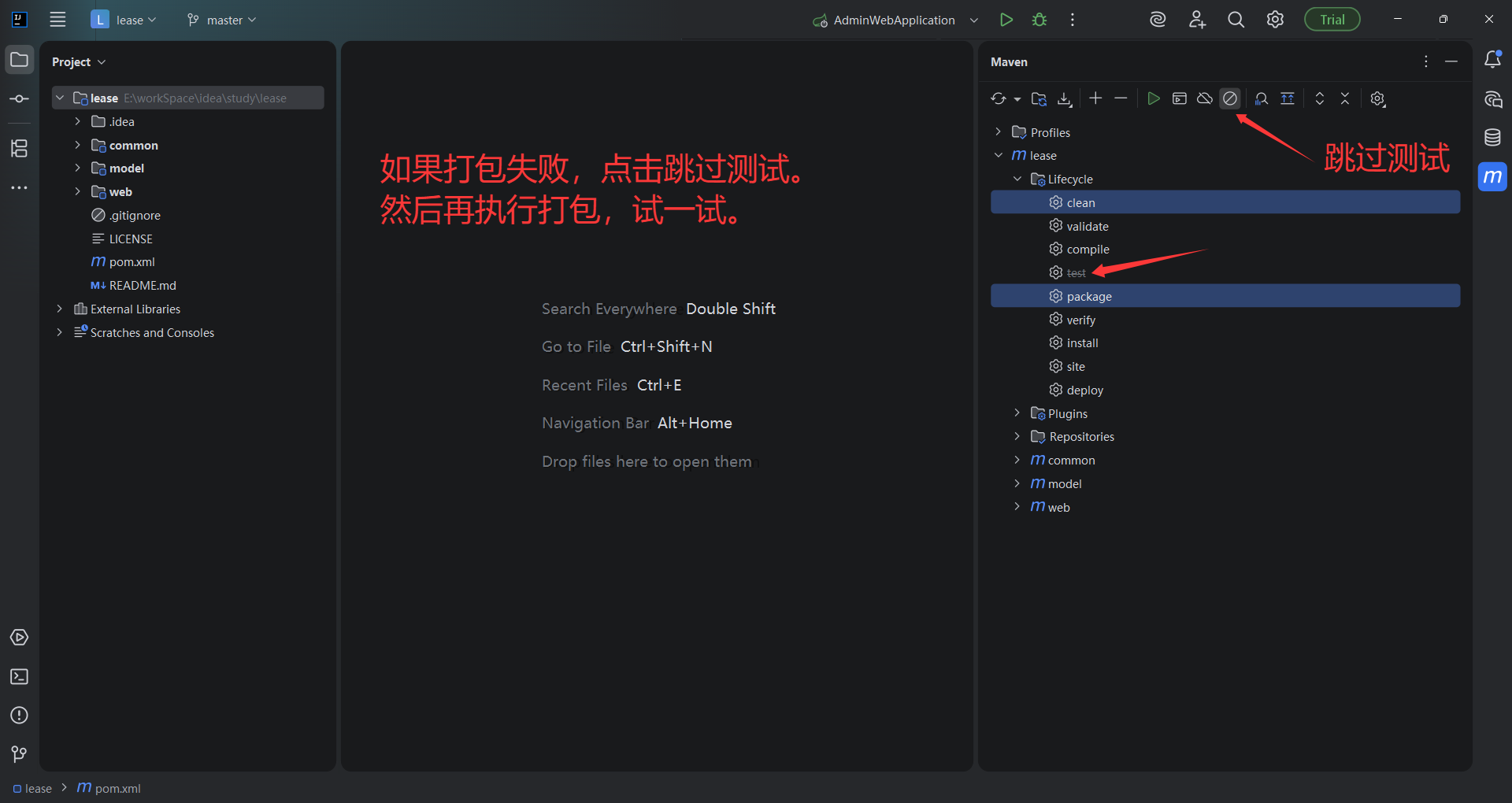This screenshot has height=803, width=1512.
Task: Debug AdminWebApplication with bug icon
Action: 1039,20
